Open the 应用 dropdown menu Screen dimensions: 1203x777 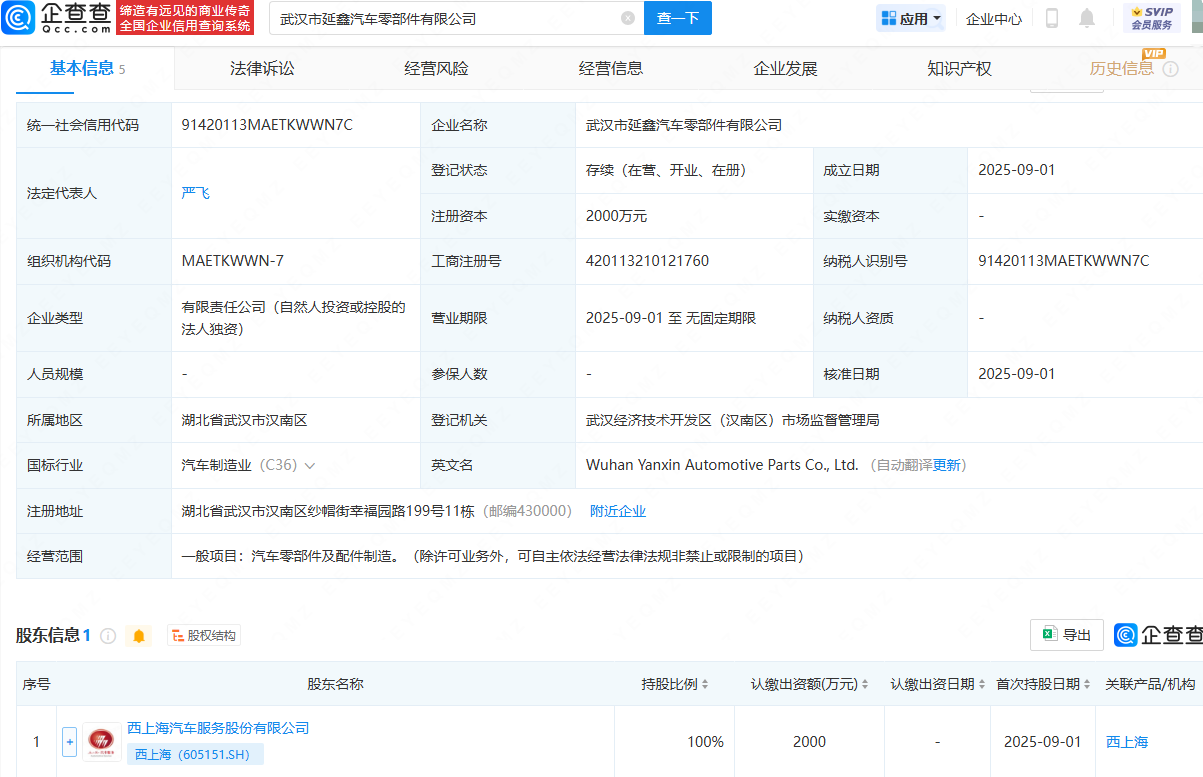[x=911, y=18]
